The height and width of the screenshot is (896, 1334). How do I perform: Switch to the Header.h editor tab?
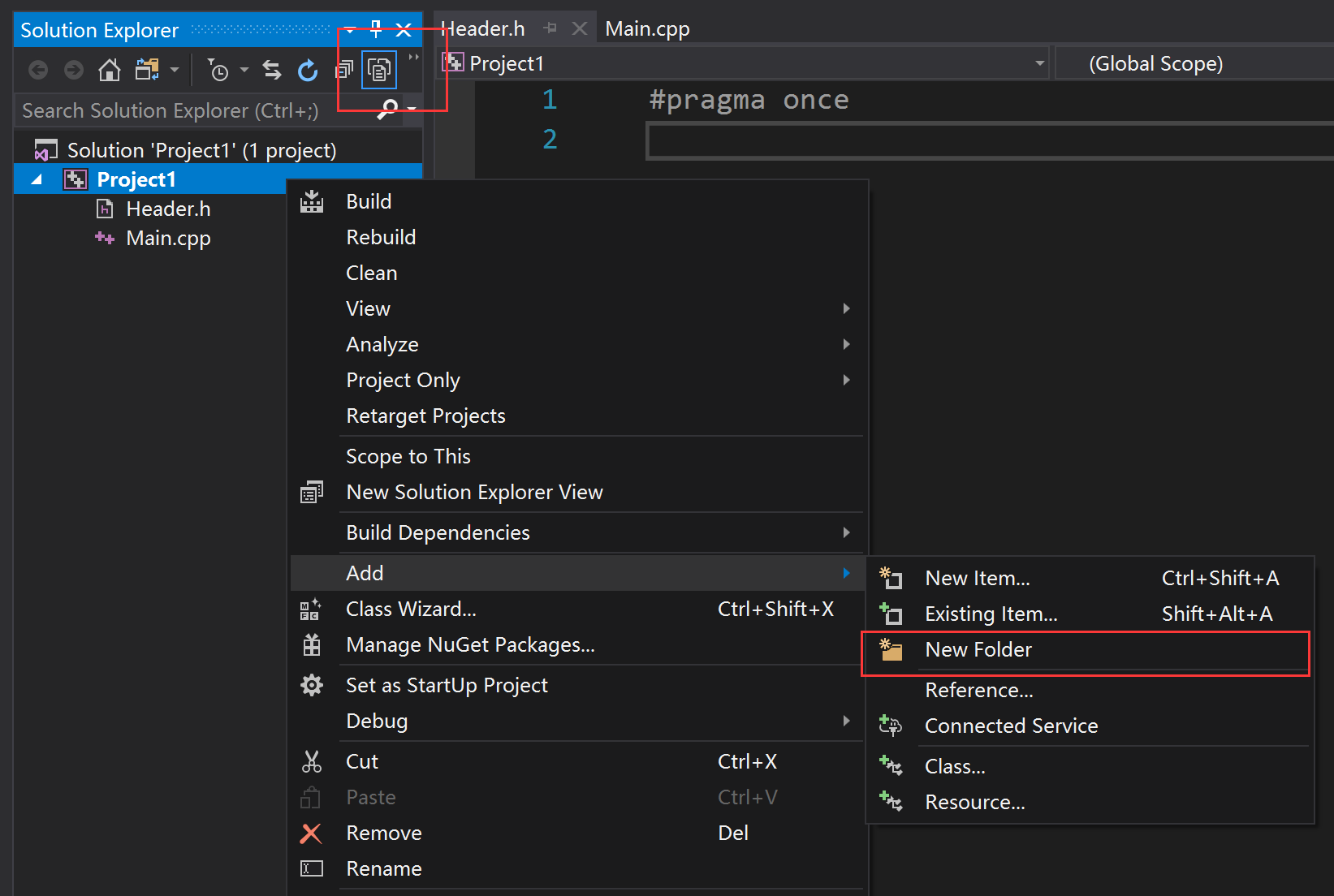tap(484, 29)
